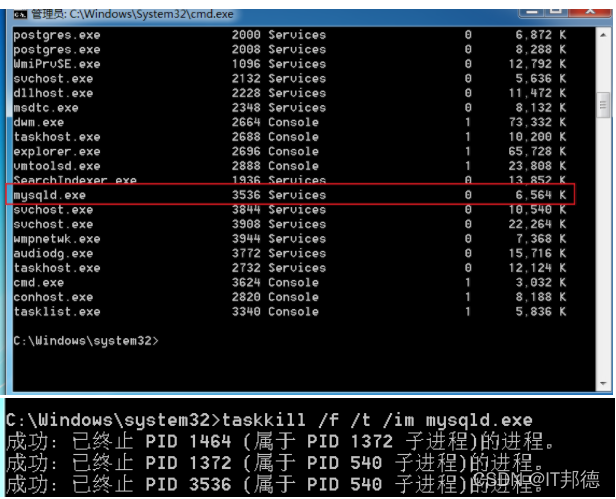
Task: Click the scrollbar down arrow
Action: (x=603, y=383)
